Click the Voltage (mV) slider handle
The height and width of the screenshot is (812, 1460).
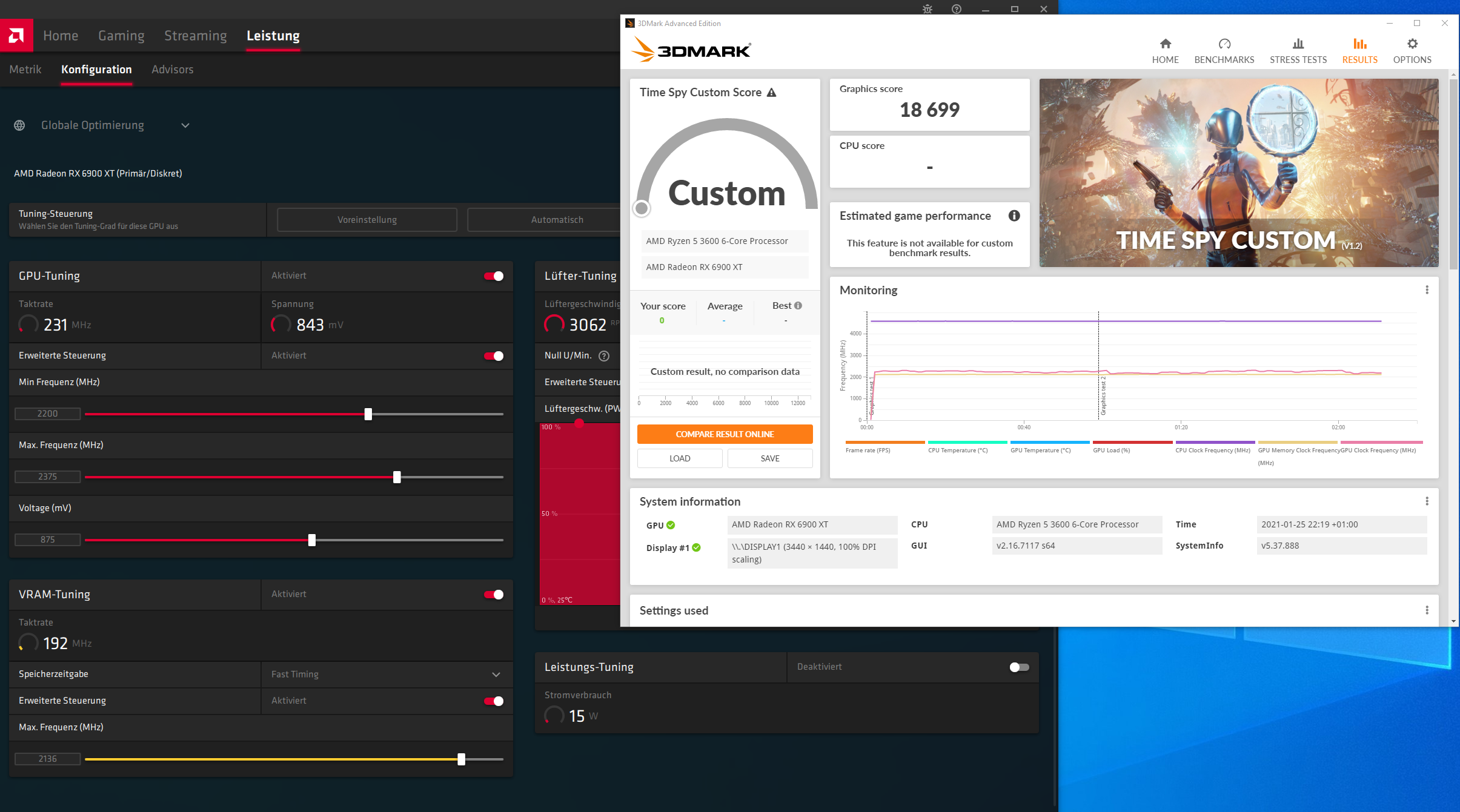tap(312, 540)
